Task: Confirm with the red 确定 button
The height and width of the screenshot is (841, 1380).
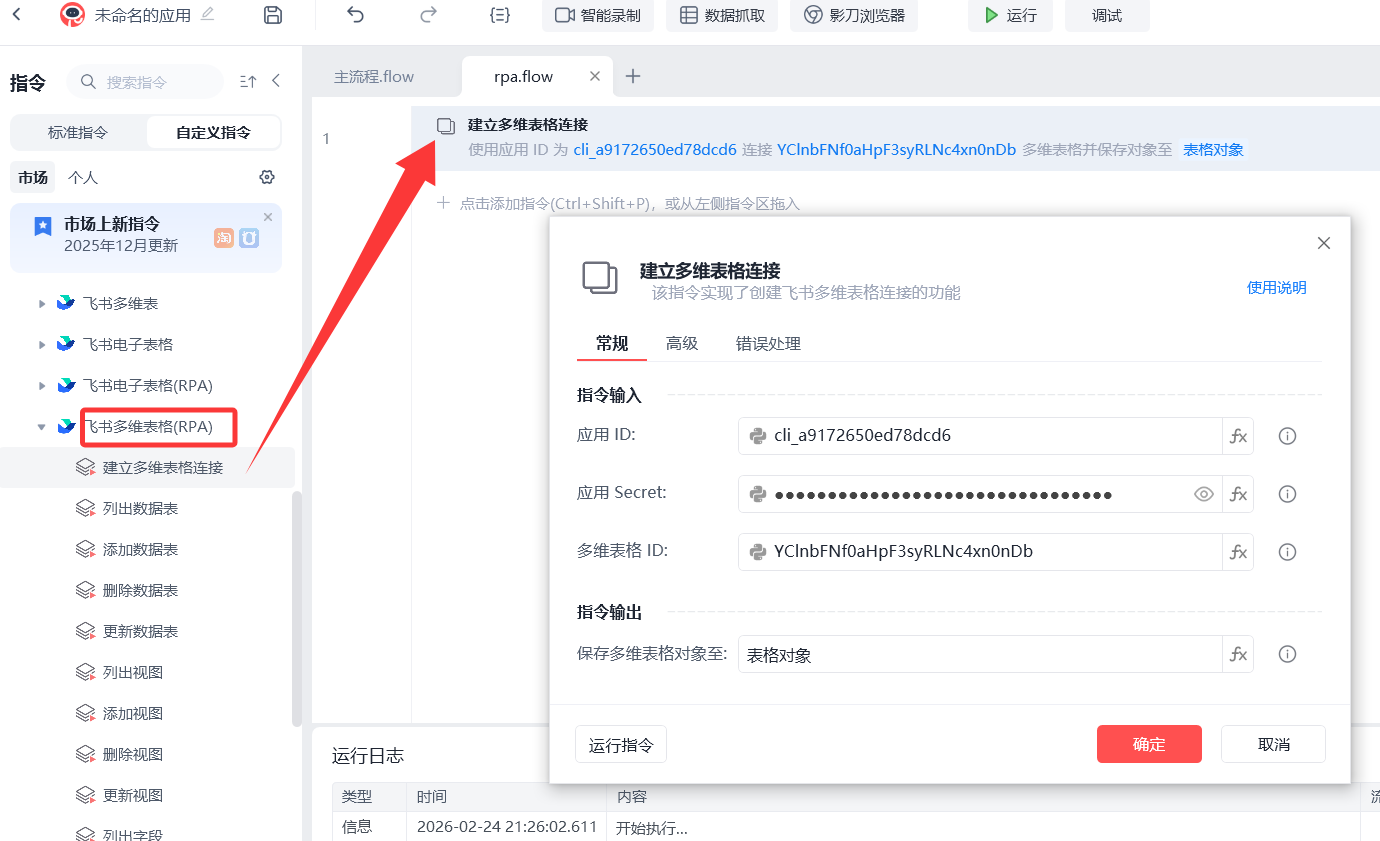Action: 1149,744
